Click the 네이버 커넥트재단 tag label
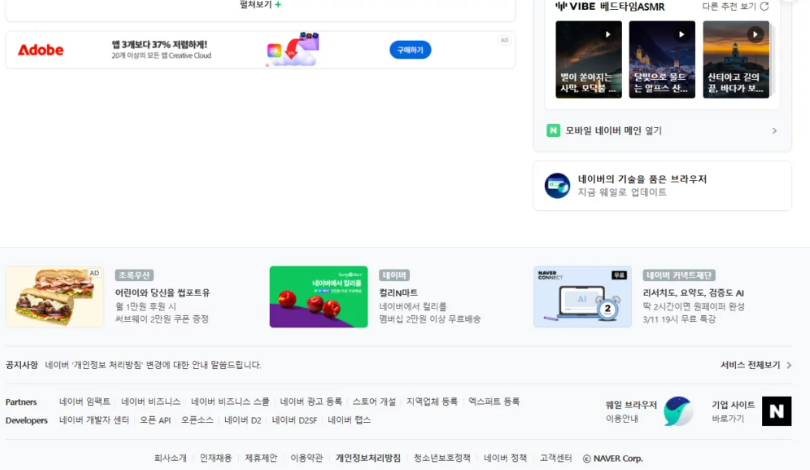The width and height of the screenshot is (810, 470). point(679,275)
